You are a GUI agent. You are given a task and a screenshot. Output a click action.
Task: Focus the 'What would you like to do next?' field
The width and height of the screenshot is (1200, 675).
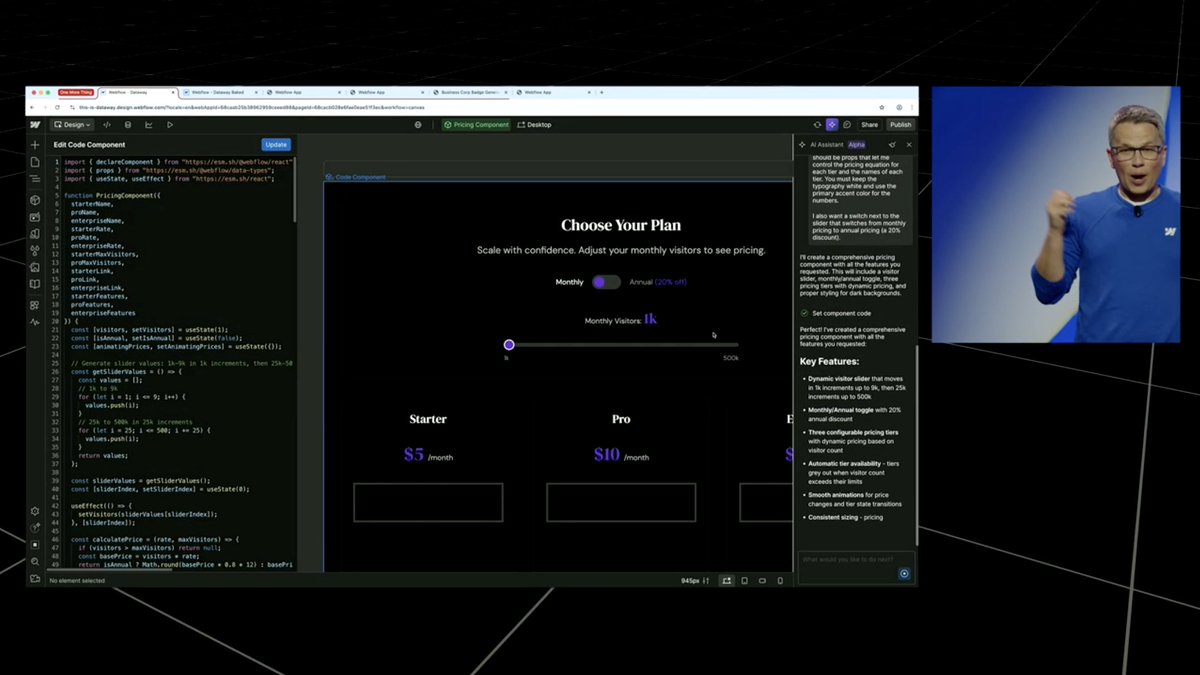tap(856, 565)
